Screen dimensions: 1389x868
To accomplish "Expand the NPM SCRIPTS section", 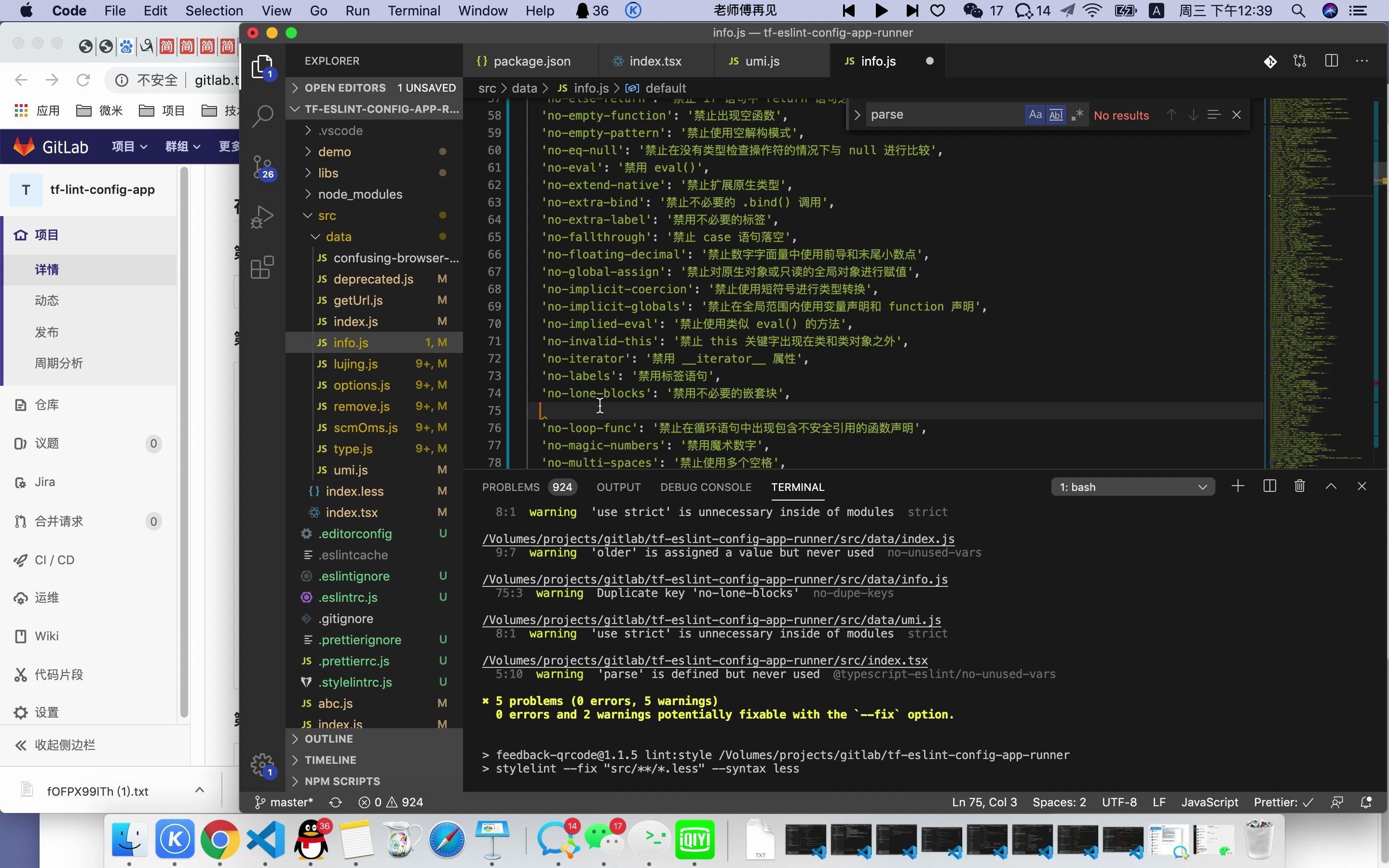I will (374, 781).
